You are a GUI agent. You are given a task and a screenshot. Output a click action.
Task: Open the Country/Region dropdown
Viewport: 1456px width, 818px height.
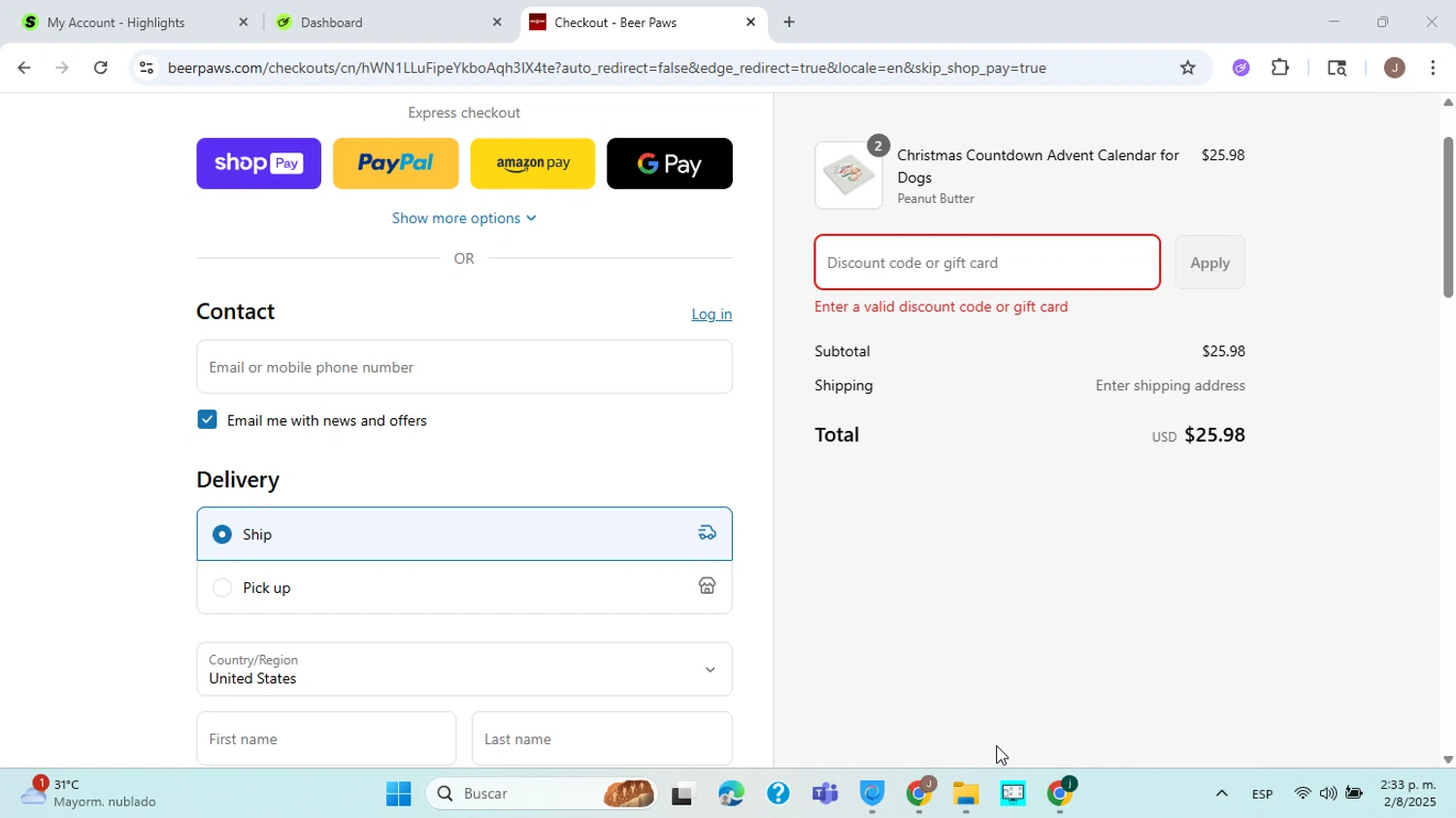(x=464, y=669)
